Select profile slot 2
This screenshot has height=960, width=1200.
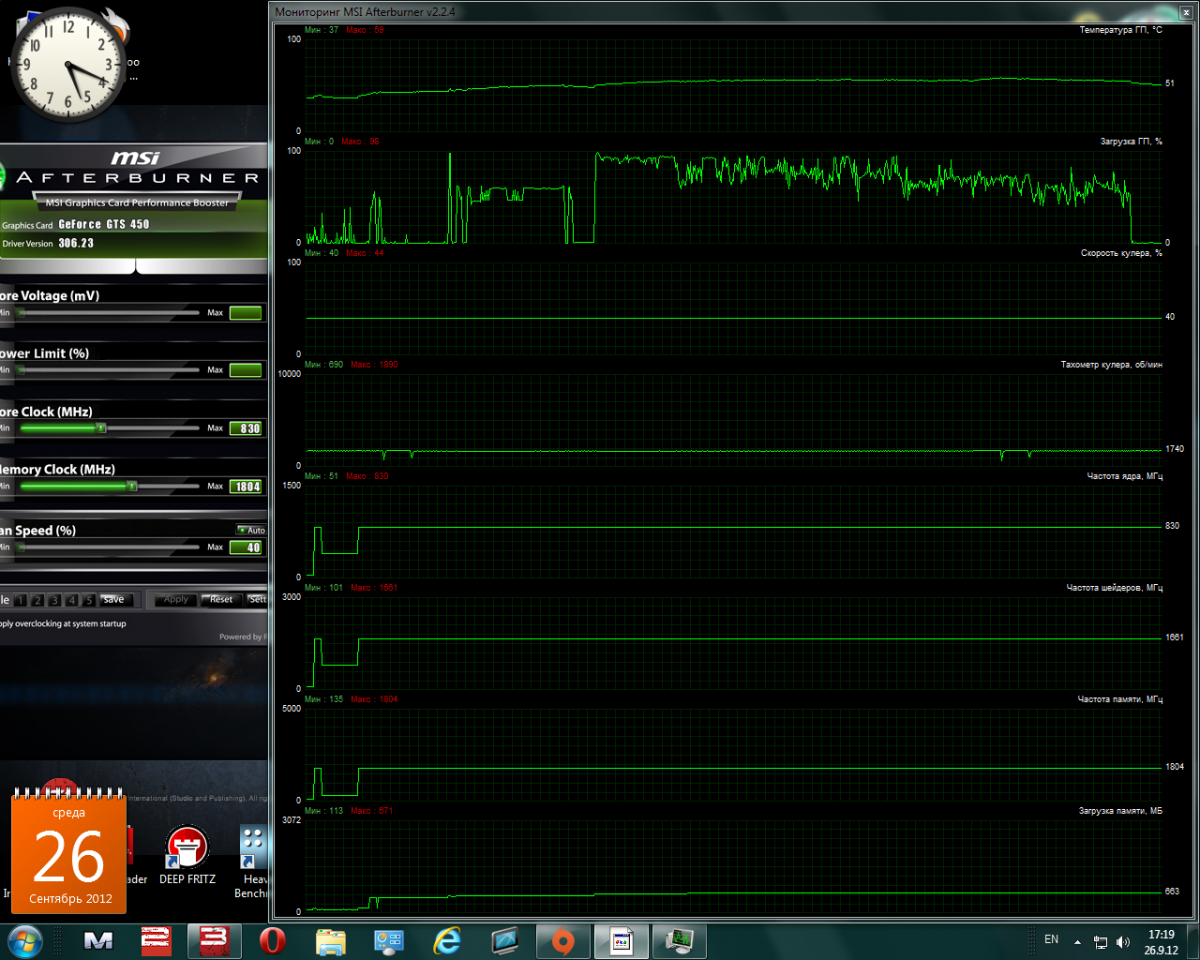click(37, 600)
